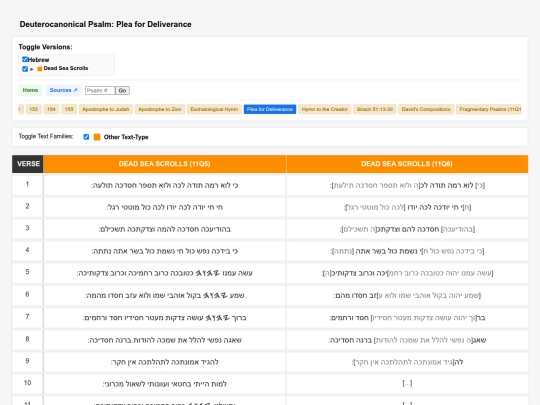This screenshot has width=540, height=405.
Task: Expand the Dead Sea Scrolls disclosure triangle
Action: click(x=32, y=69)
